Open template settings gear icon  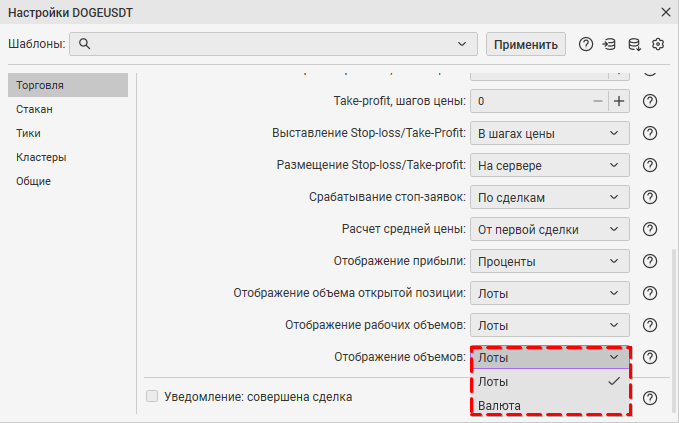click(x=658, y=44)
